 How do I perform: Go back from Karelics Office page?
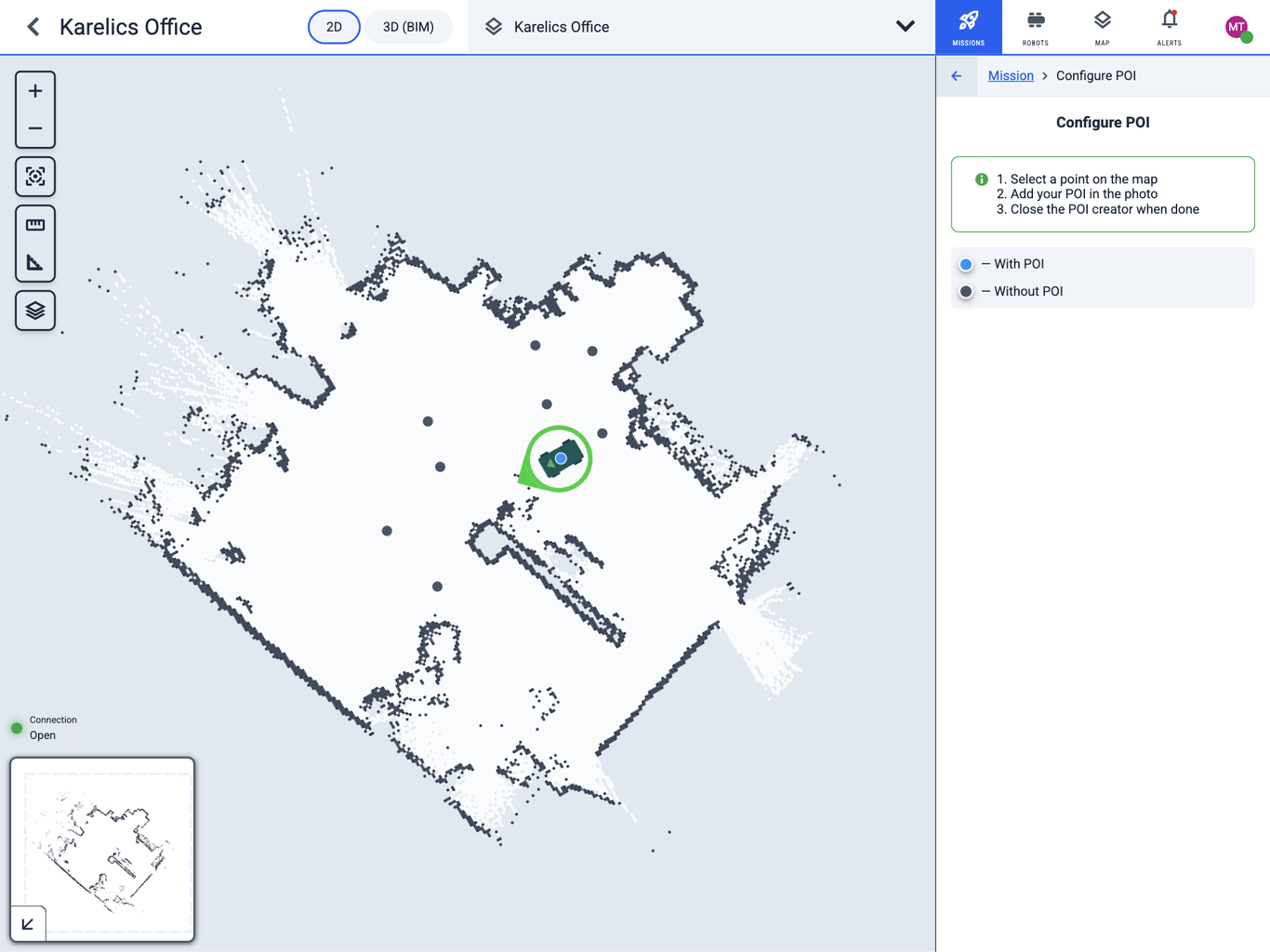tap(33, 27)
